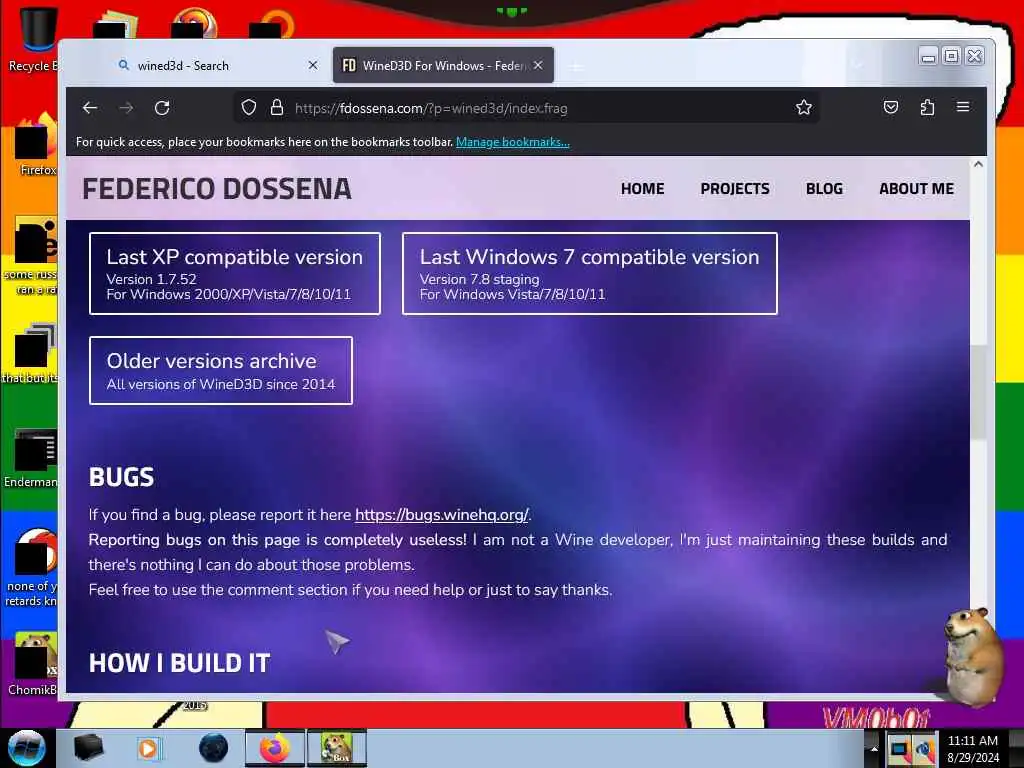Show hidden system tray icons
This screenshot has width=1024, height=768.
coord(874,748)
